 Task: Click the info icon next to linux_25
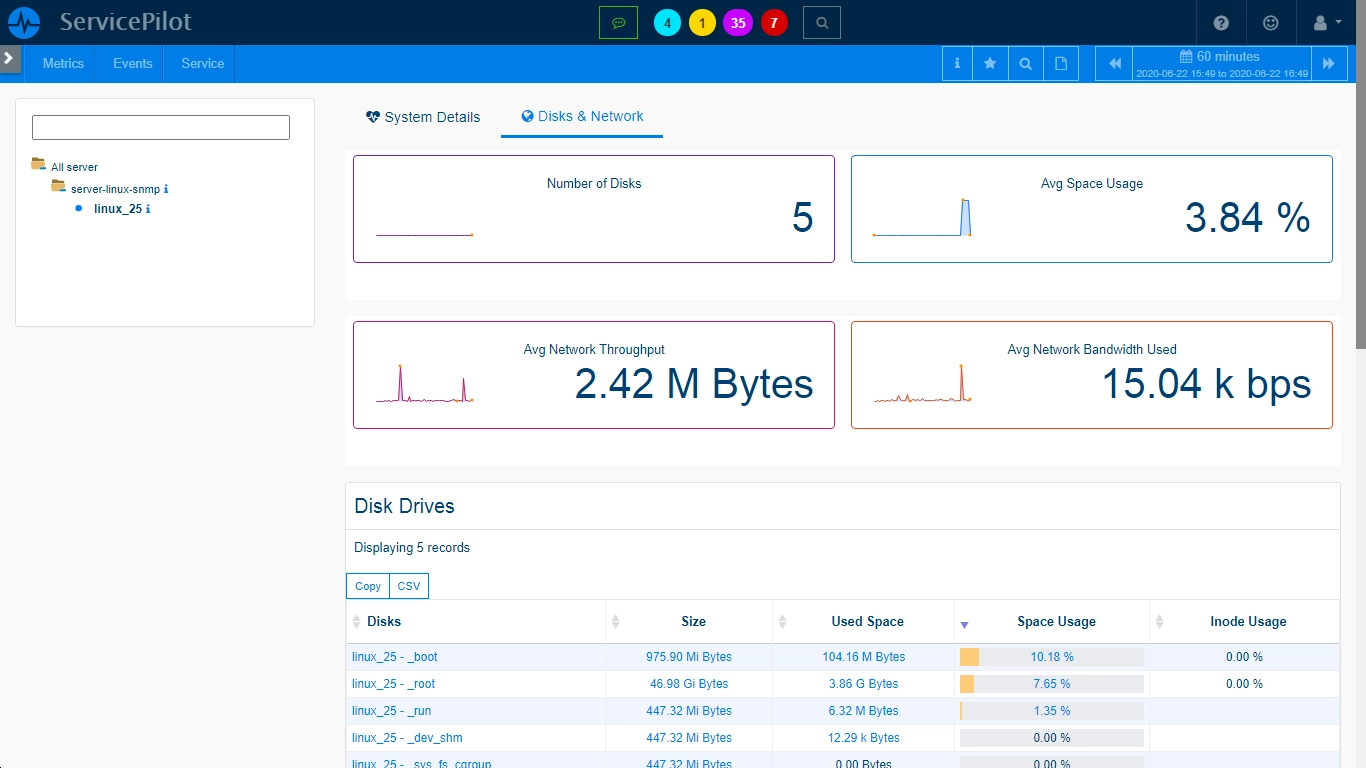[x=148, y=209]
